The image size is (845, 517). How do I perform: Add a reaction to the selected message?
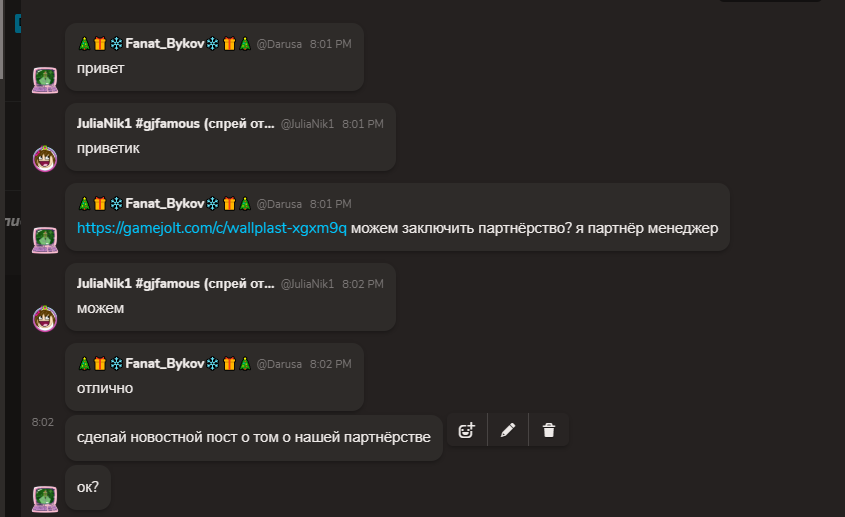(466, 431)
